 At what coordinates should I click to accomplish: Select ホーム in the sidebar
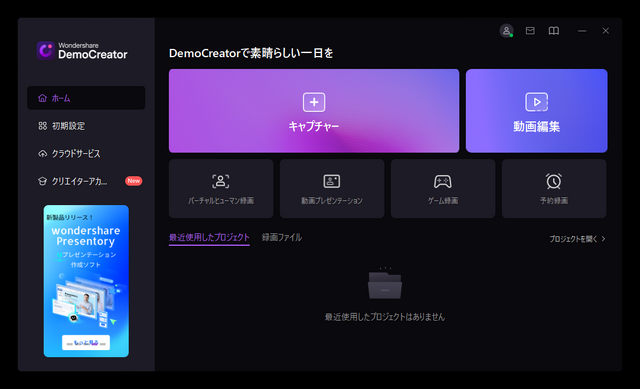86,98
